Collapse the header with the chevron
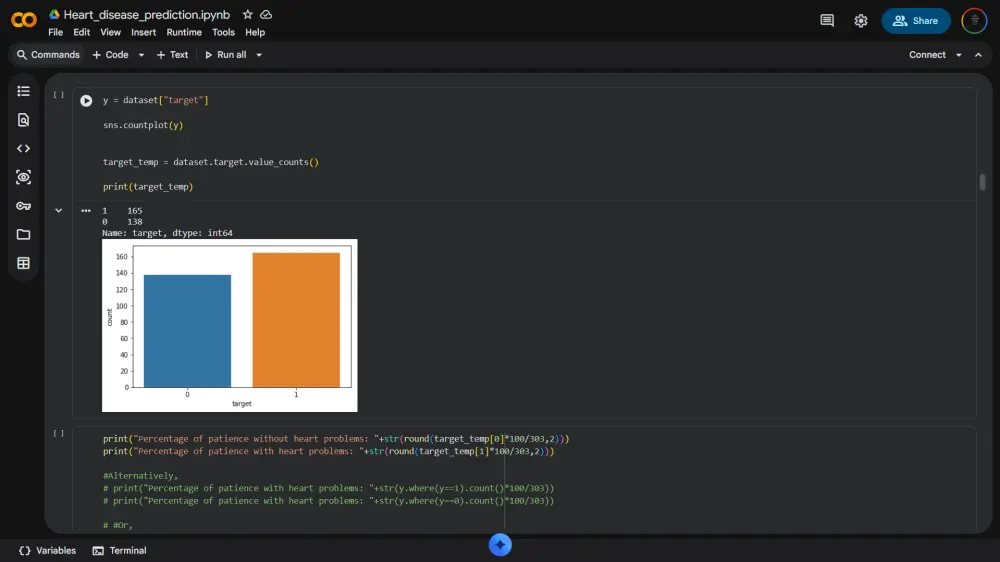This screenshot has height=562, width=1000. pos(978,55)
